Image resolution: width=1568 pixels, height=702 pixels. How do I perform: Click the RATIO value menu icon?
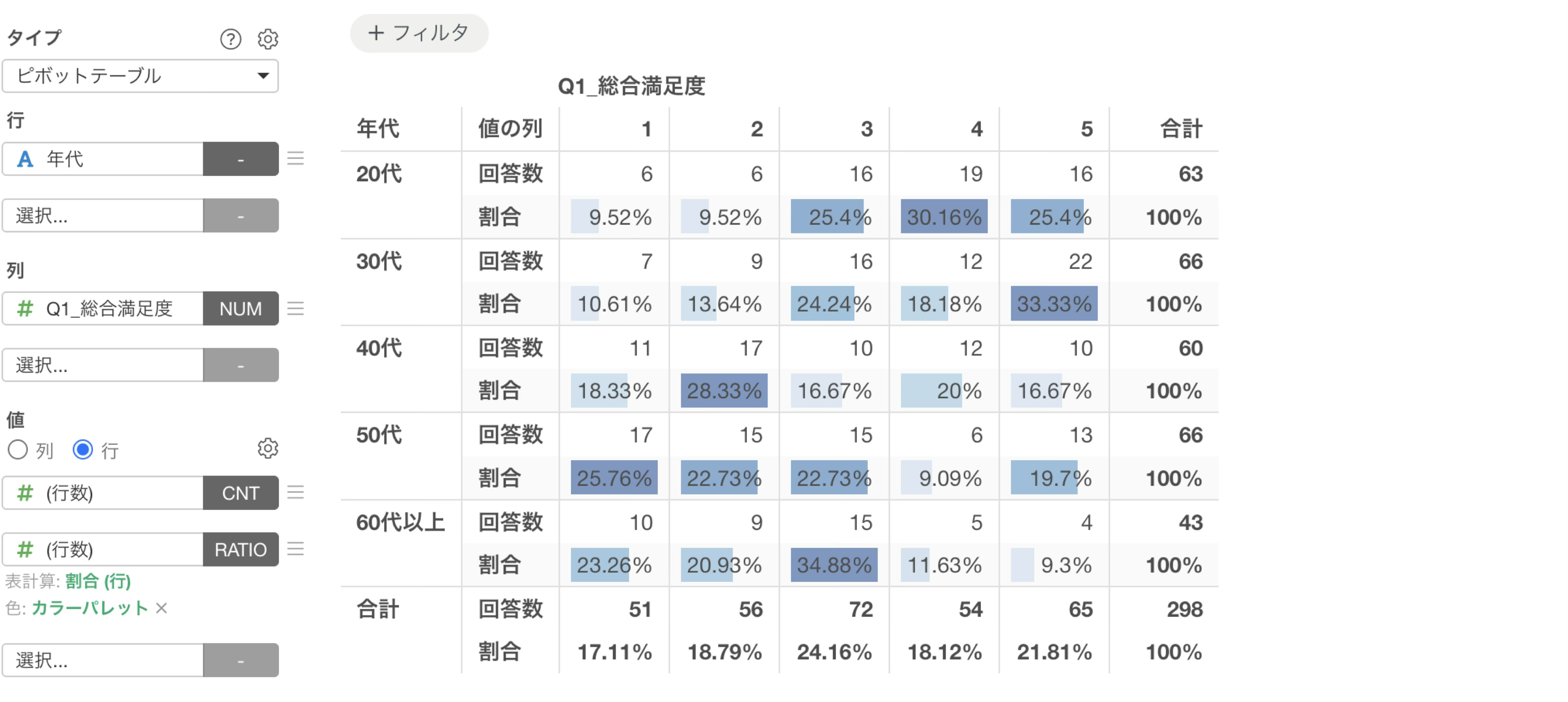point(296,549)
